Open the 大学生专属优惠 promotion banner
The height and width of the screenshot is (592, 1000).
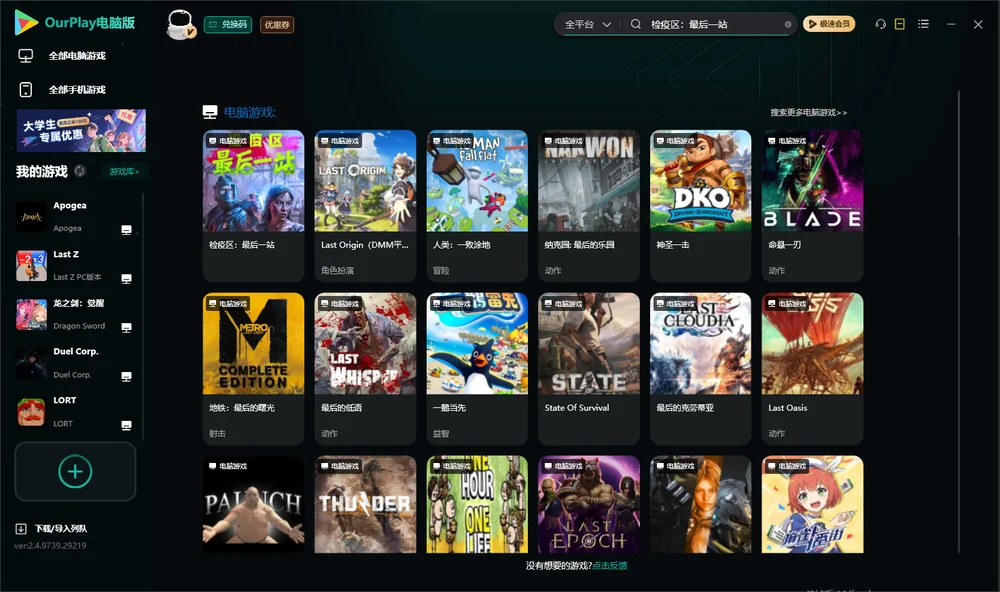tap(81, 130)
